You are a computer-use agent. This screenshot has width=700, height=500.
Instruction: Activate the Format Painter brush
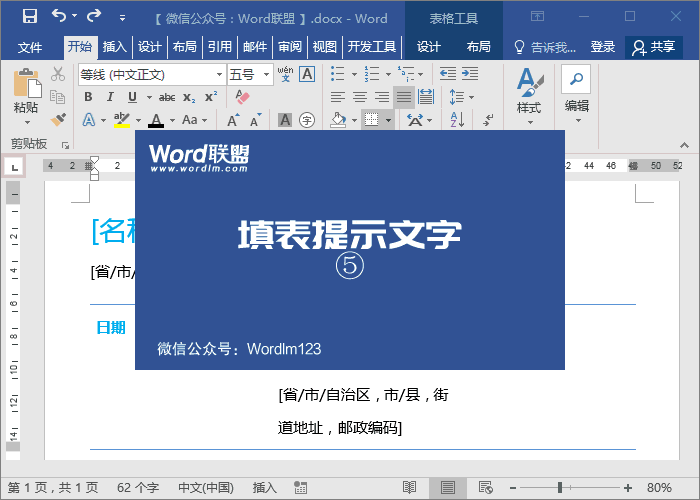58,120
